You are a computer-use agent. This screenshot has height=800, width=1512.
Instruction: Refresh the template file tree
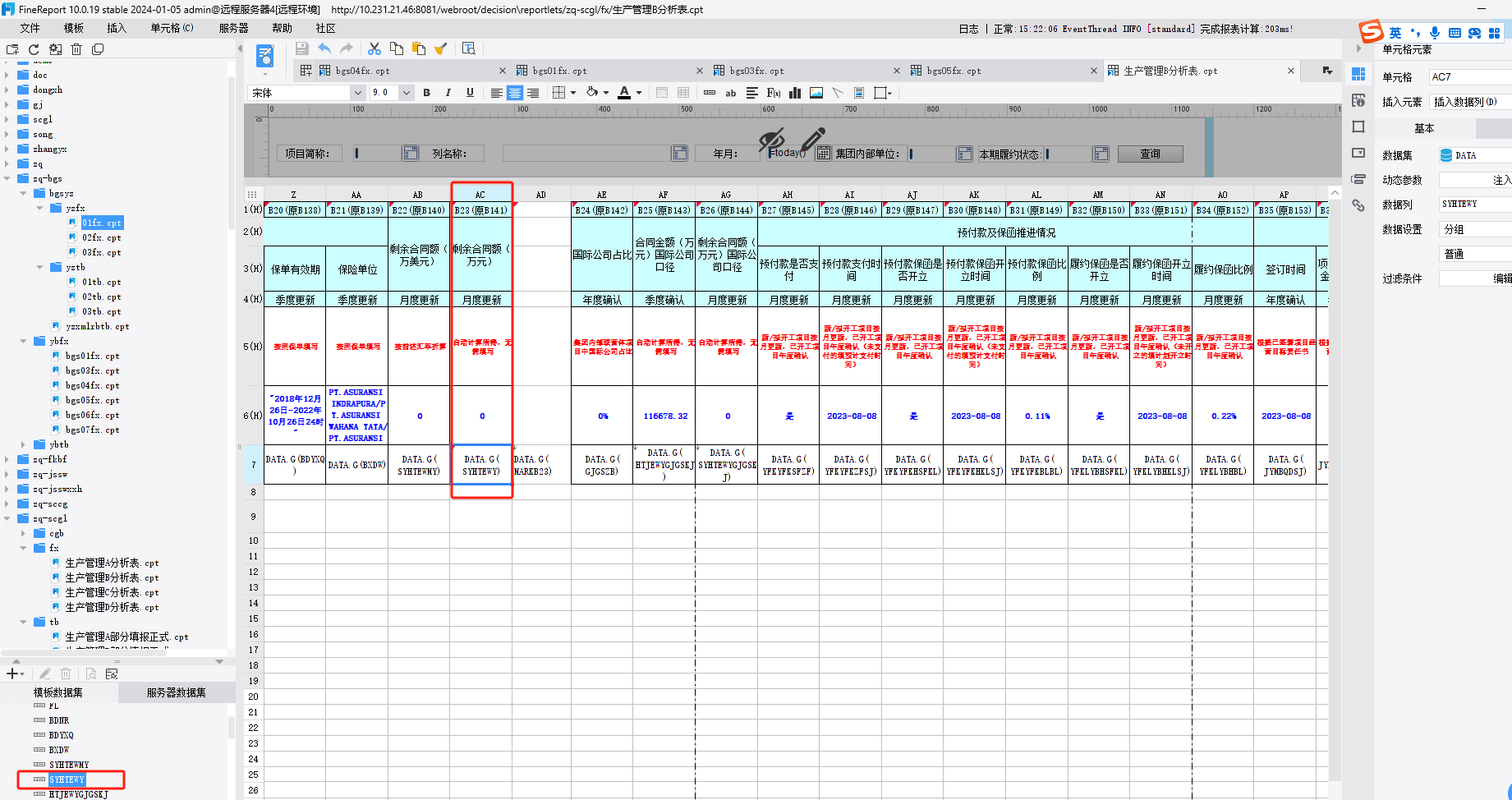tap(34, 49)
